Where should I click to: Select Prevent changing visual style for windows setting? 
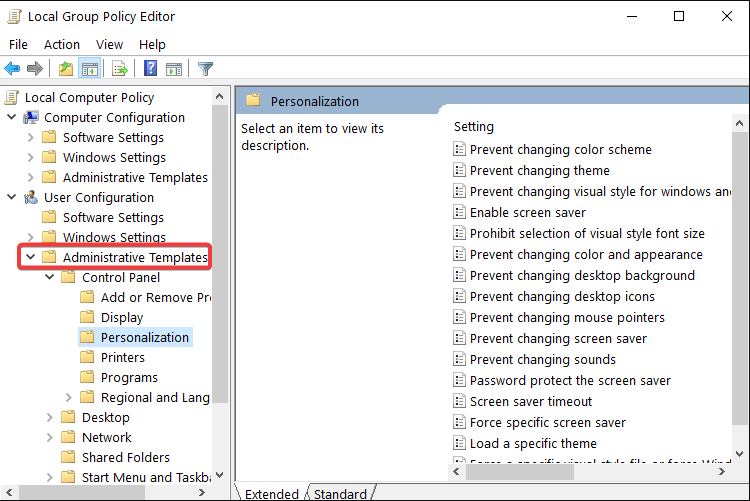click(x=600, y=191)
